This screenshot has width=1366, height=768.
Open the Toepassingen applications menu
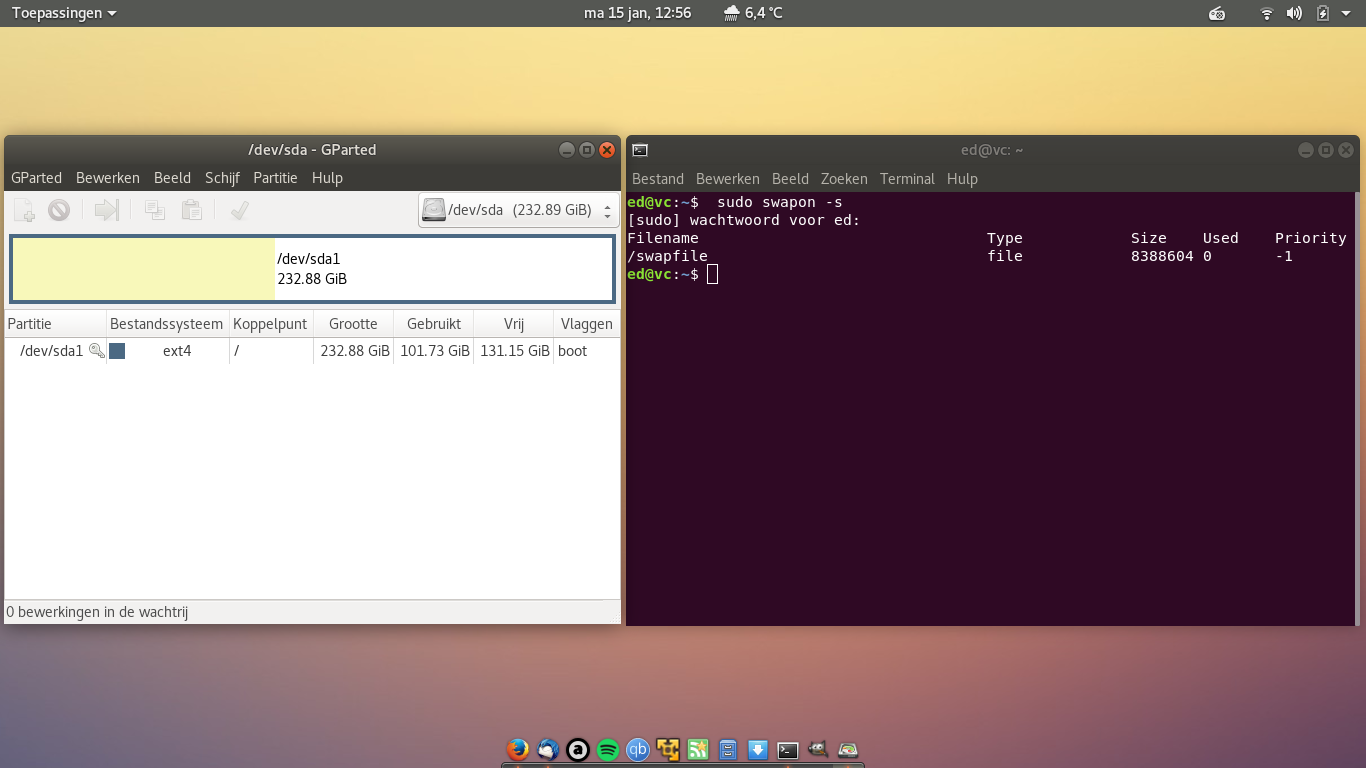coord(64,13)
